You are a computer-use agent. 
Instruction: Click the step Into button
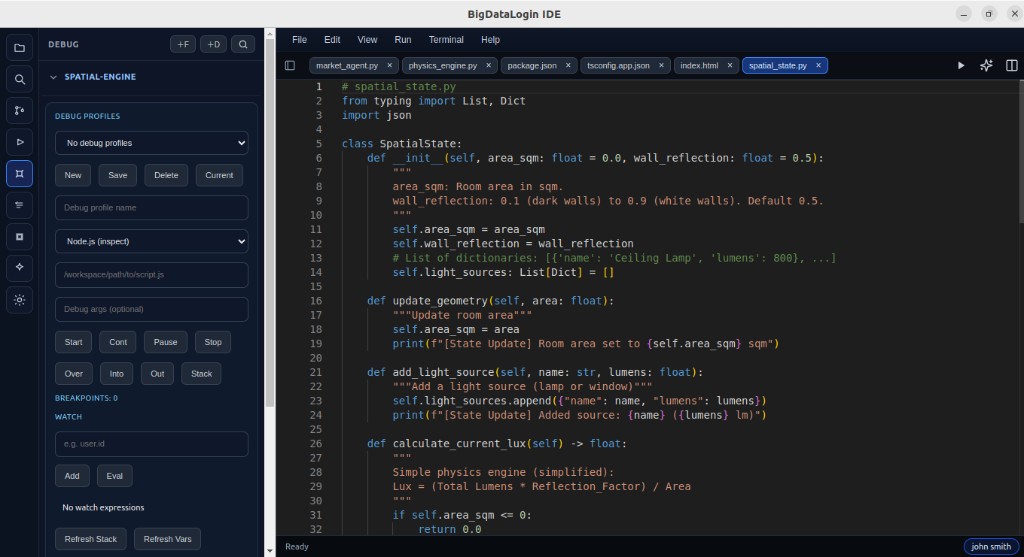tap(116, 374)
